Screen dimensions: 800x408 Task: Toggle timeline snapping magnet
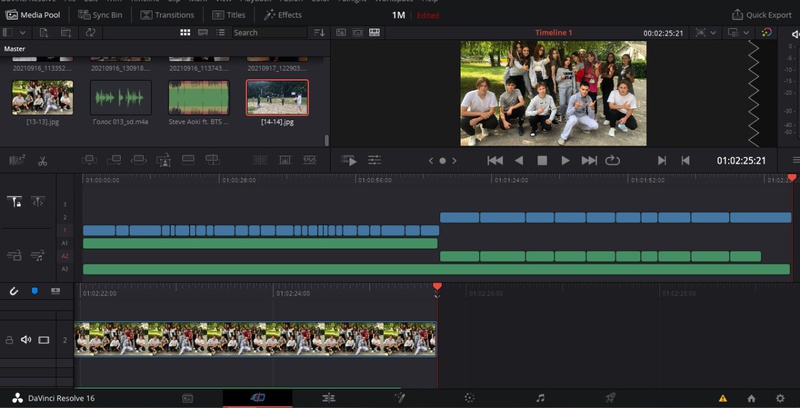click(14, 291)
